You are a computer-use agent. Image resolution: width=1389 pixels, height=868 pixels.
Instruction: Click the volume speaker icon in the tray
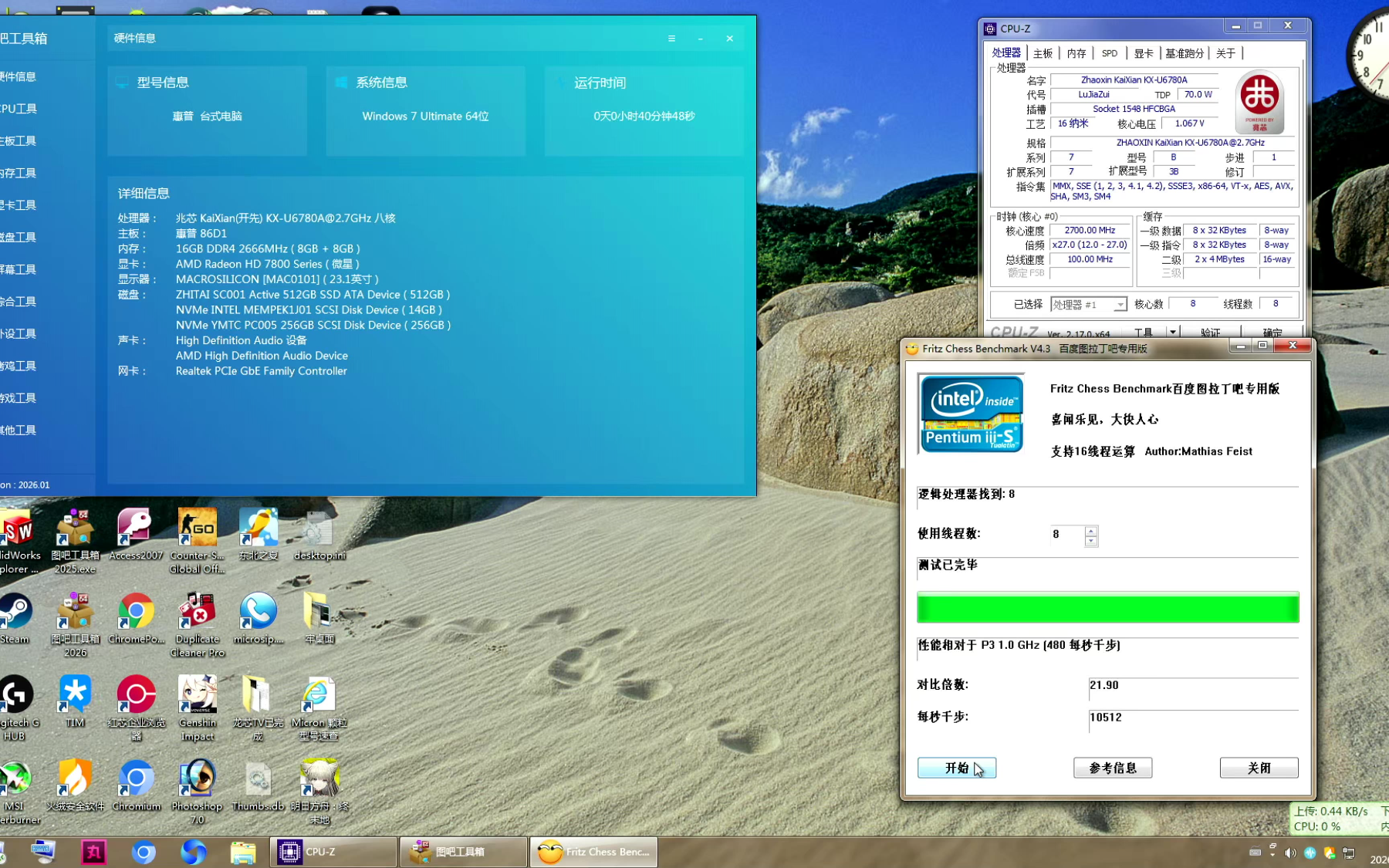point(1290,853)
